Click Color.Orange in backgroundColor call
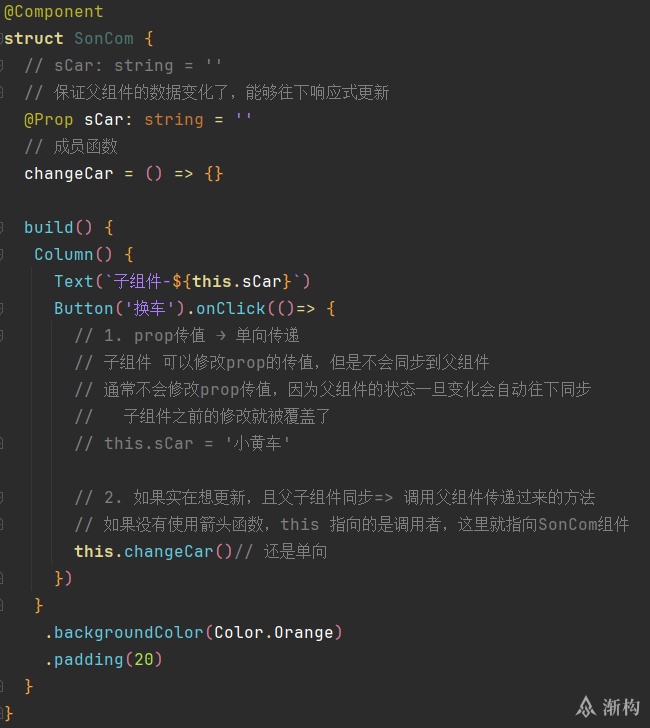The image size is (650, 728). coord(274,632)
